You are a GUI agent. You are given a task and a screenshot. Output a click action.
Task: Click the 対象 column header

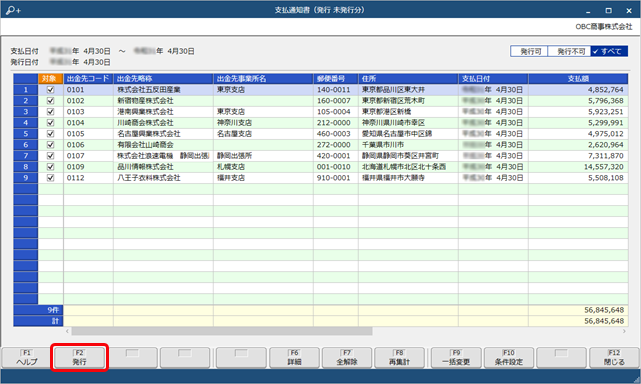tap(51, 79)
